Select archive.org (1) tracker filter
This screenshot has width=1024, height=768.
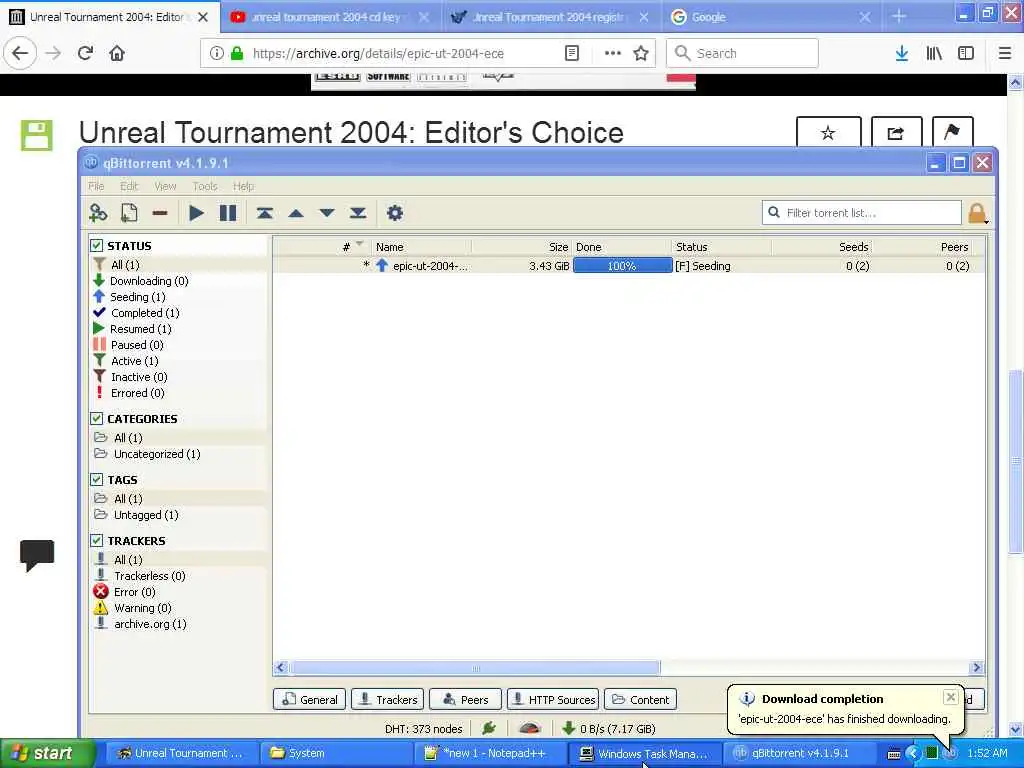(150, 624)
